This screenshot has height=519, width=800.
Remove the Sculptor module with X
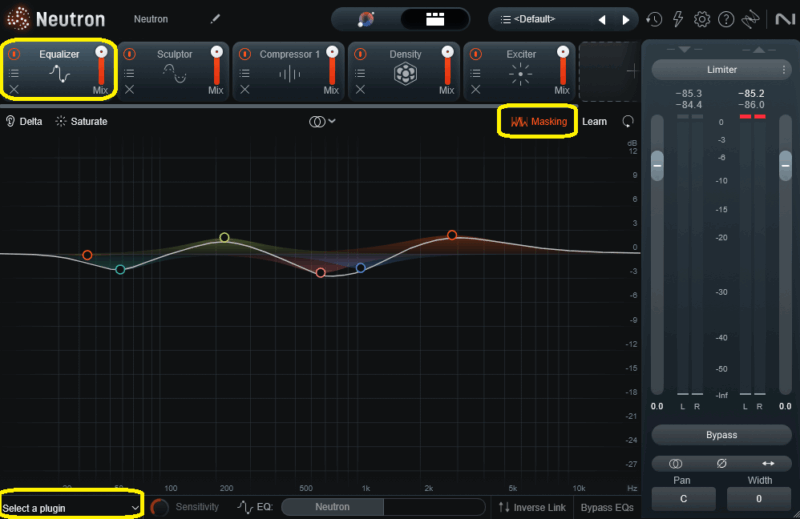(130, 90)
